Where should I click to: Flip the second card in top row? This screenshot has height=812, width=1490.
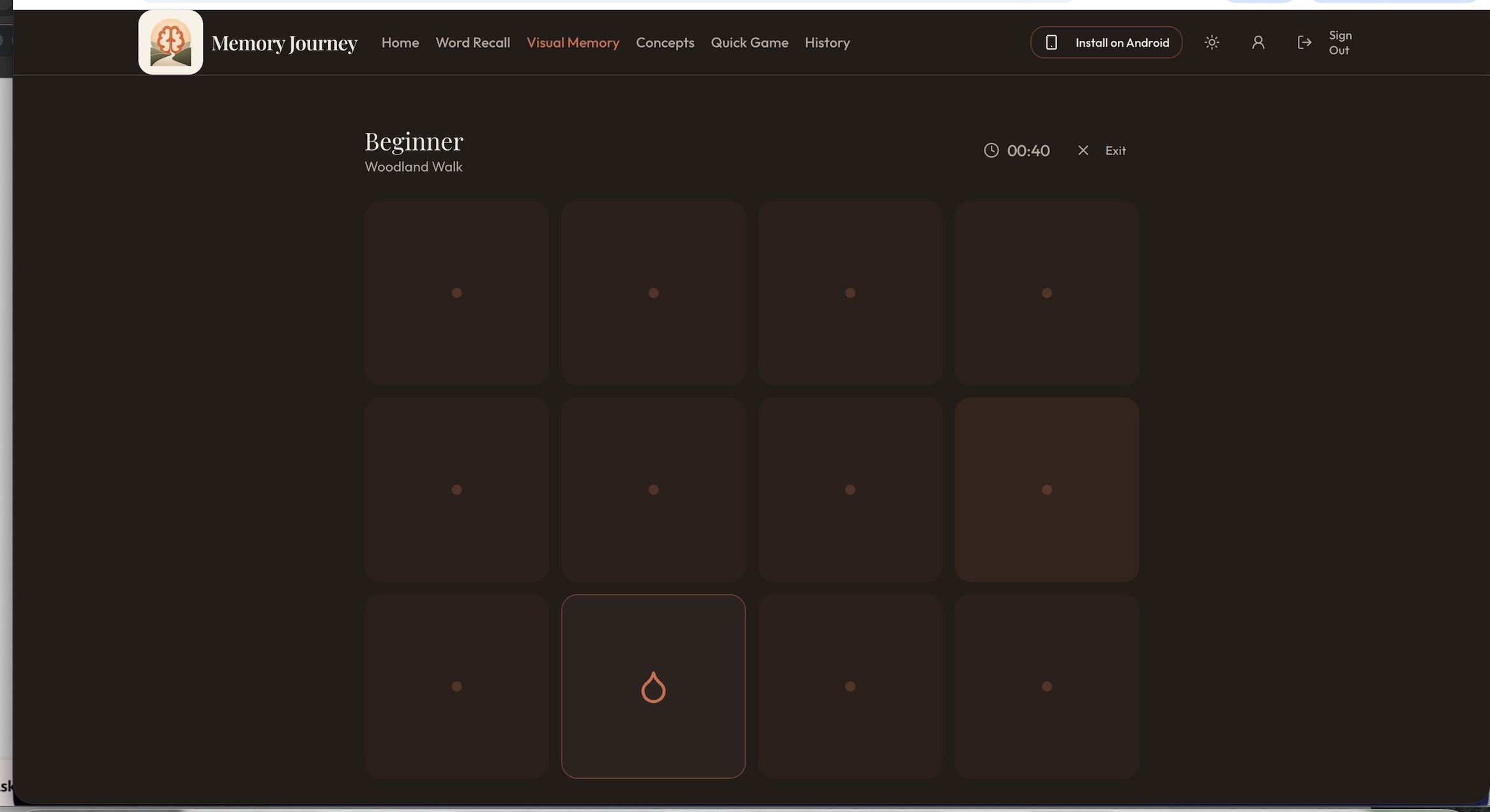coord(653,293)
